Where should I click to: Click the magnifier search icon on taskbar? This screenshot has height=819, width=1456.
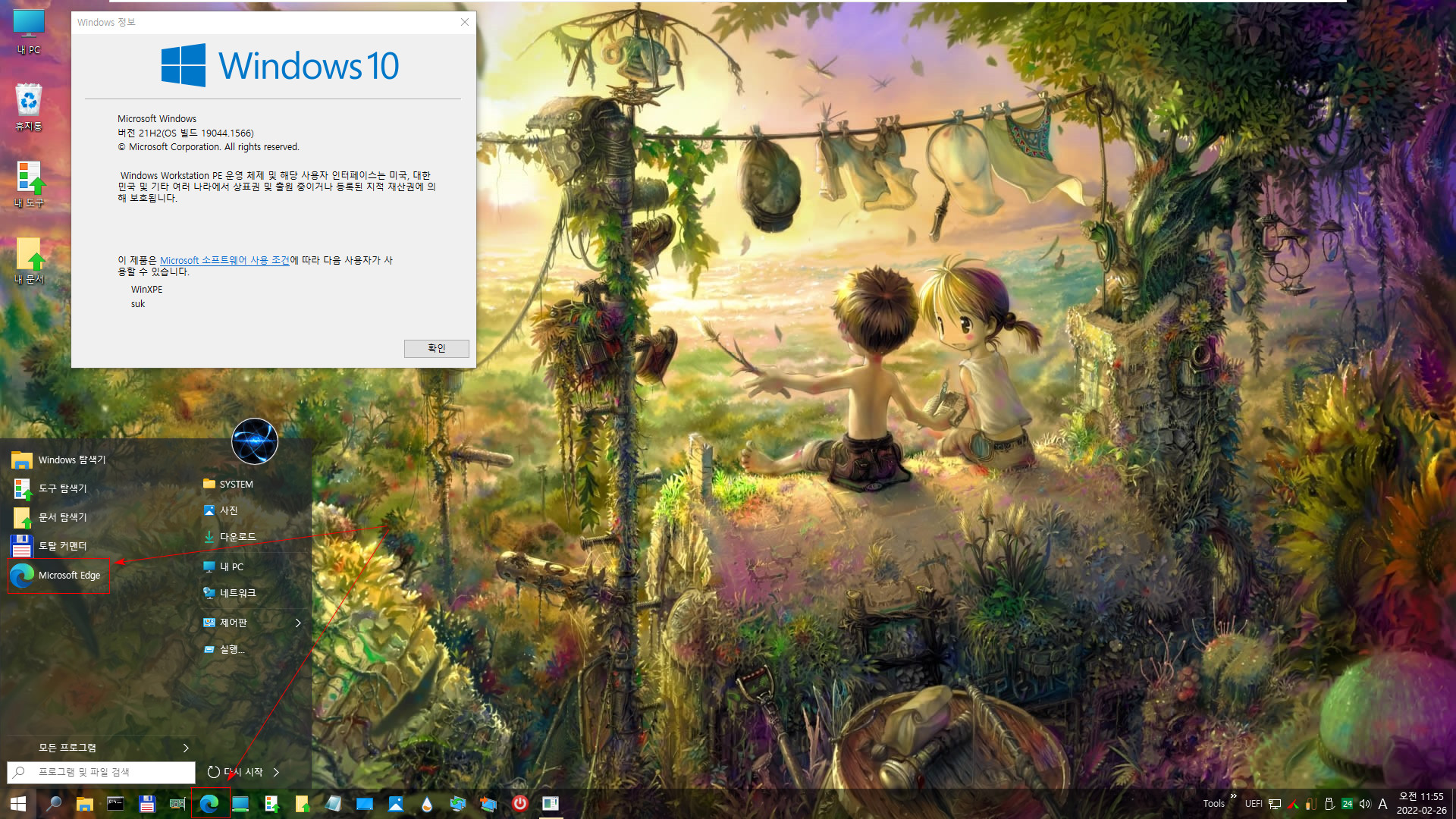tap(54, 804)
